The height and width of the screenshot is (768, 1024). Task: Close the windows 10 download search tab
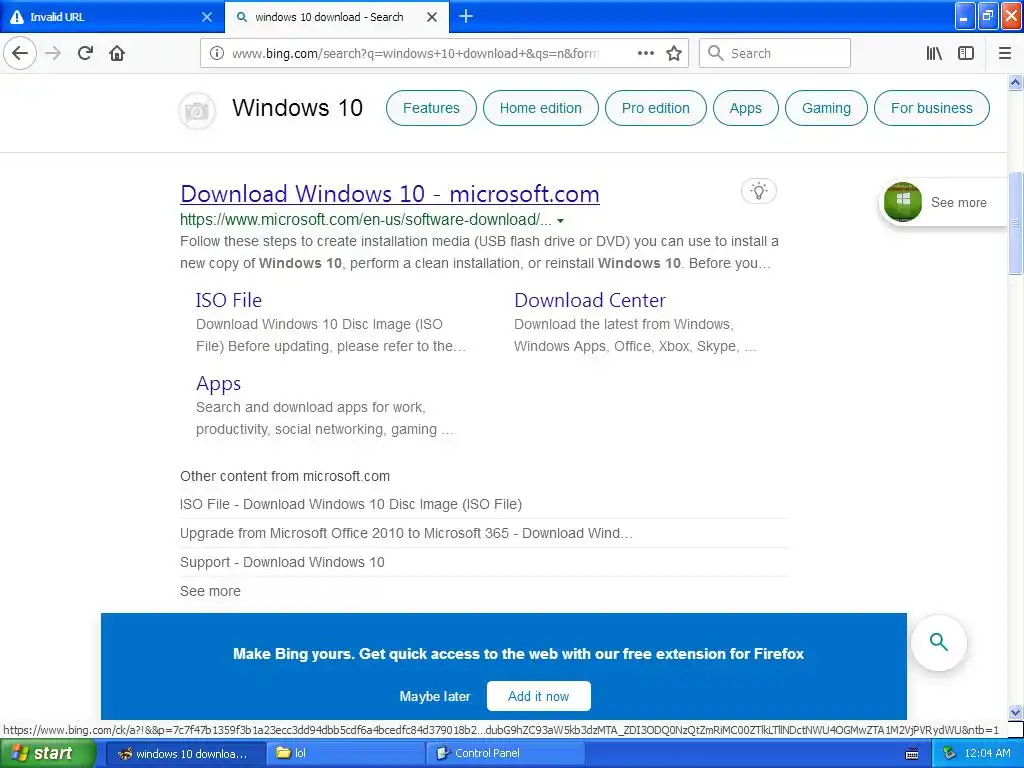(x=432, y=17)
